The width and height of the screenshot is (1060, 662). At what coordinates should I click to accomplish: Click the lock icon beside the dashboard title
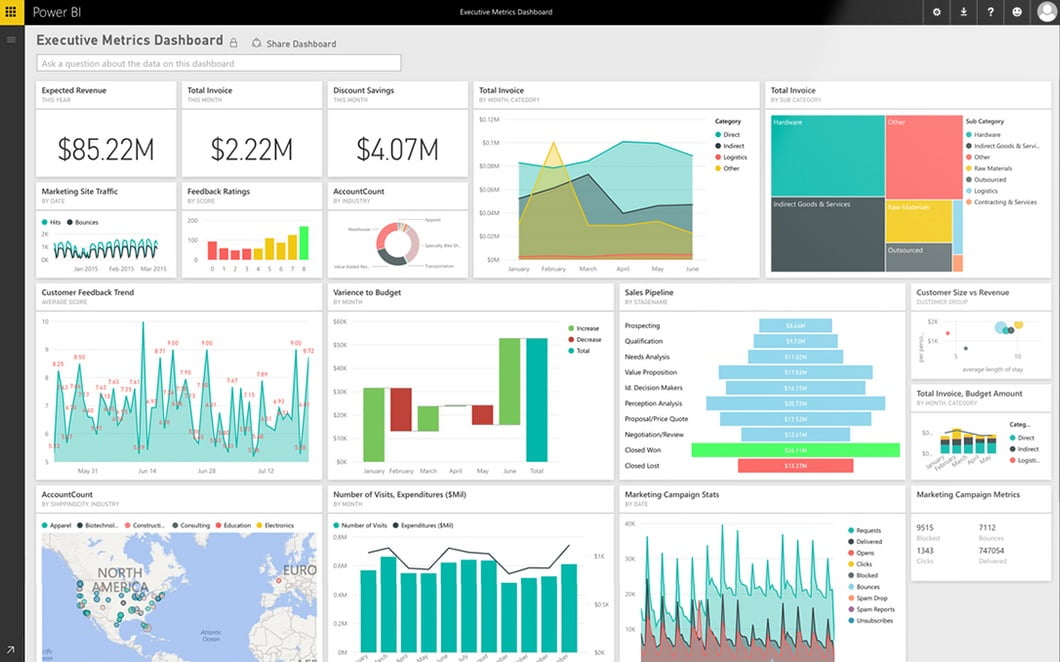point(235,42)
